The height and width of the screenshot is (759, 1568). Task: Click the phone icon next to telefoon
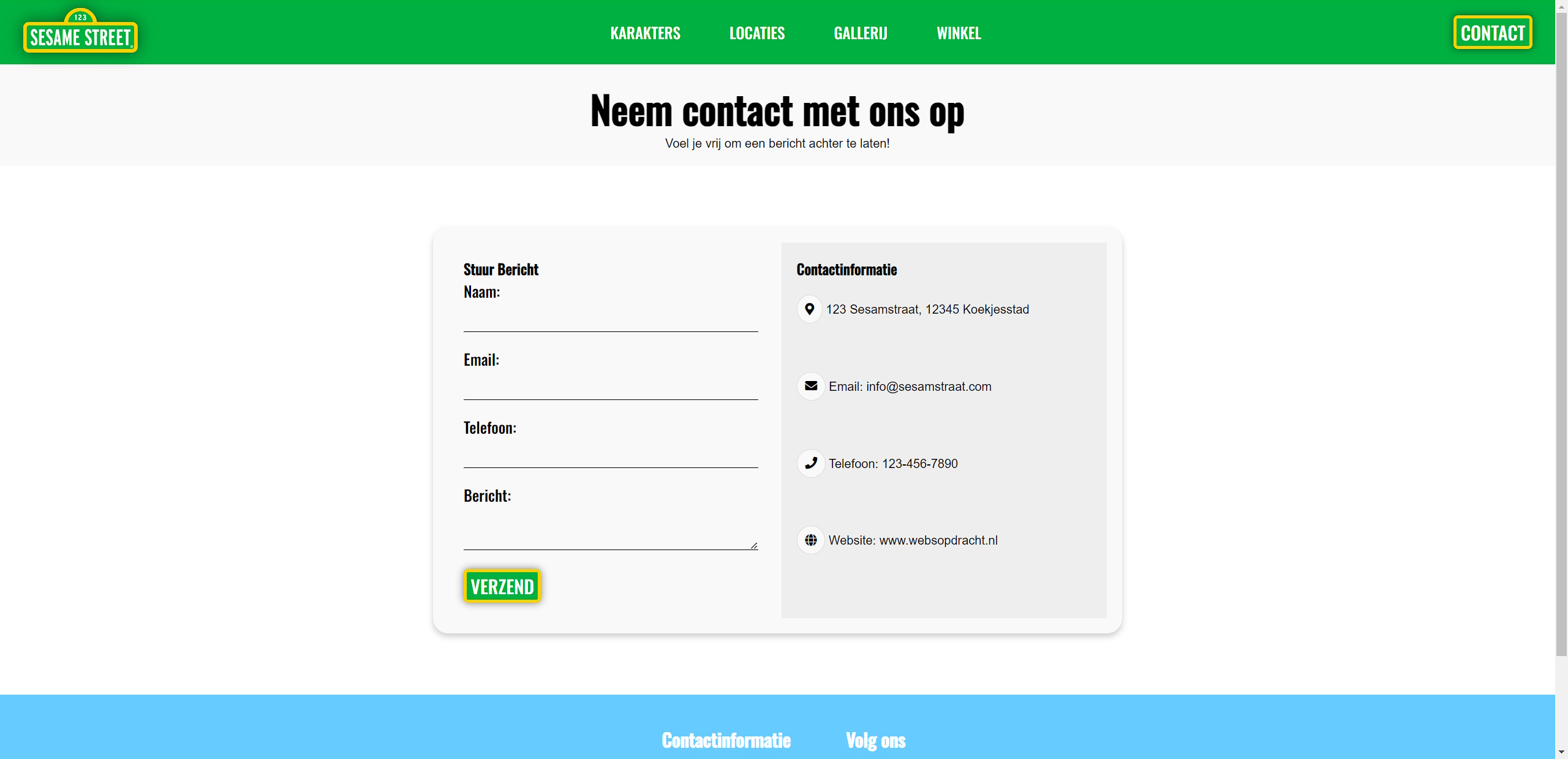pos(810,463)
